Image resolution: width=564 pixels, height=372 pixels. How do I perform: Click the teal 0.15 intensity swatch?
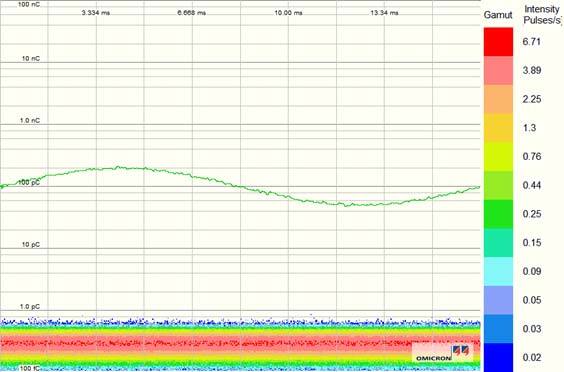[498, 243]
